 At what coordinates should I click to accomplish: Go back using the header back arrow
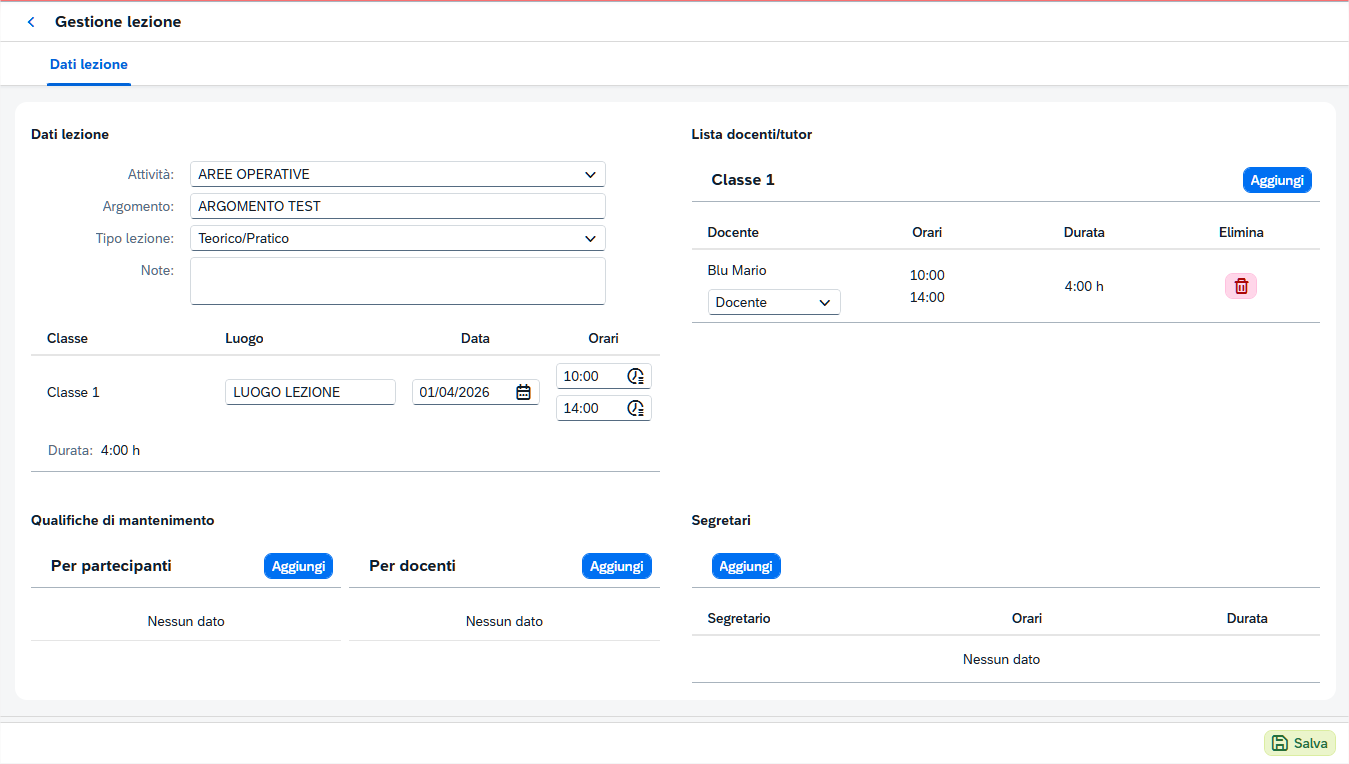tap(31, 22)
